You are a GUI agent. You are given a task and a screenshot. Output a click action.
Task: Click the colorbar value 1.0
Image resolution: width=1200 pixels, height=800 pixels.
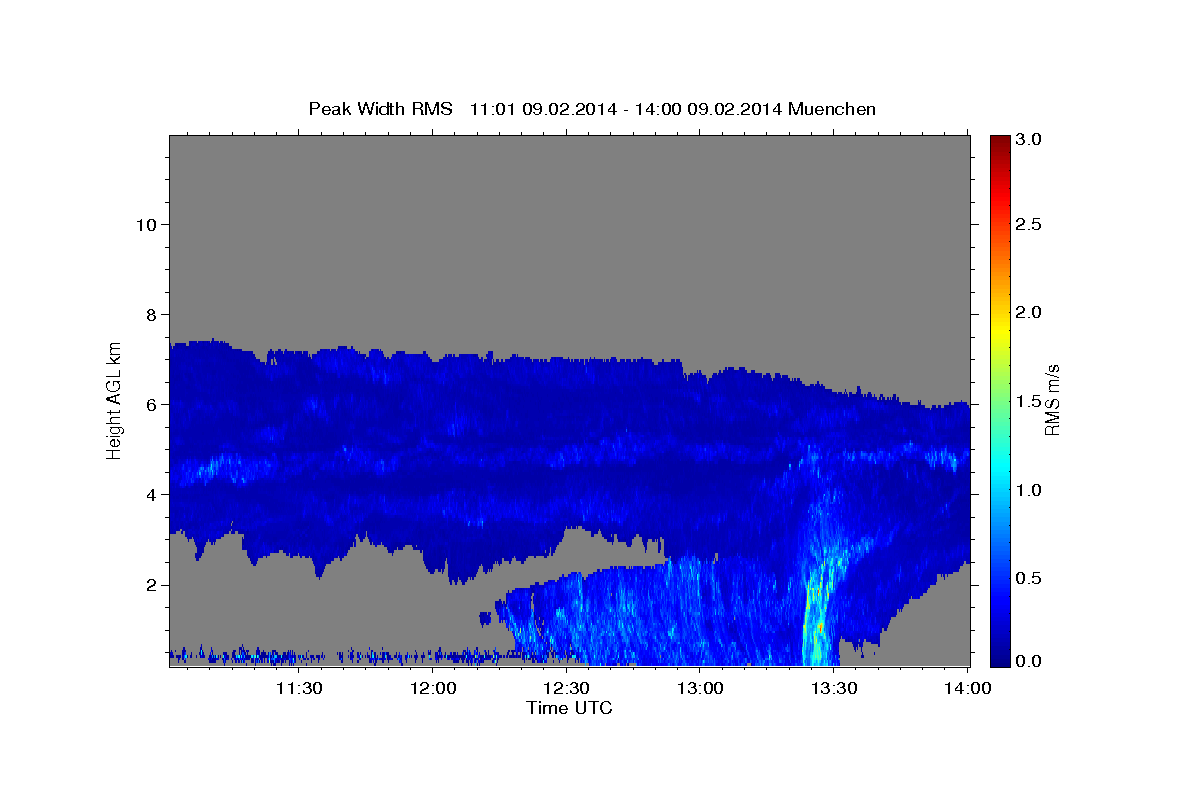[1029, 490]
